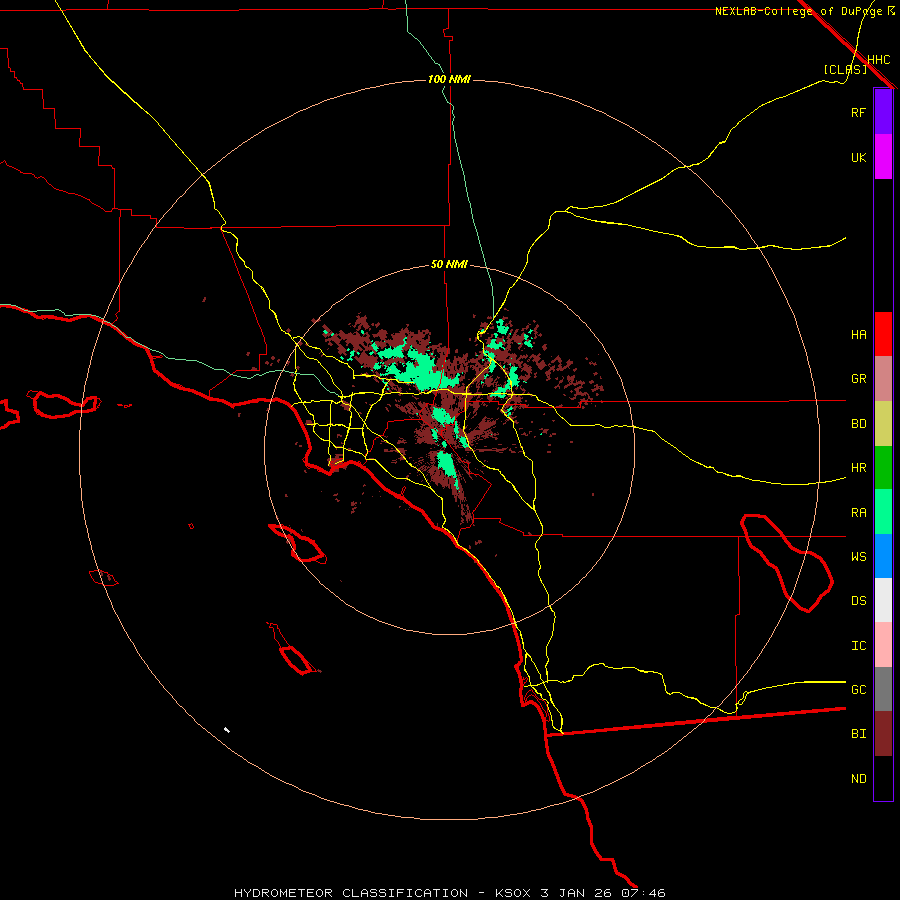
Task: Click the WS legend label
Action: (858, 557)
